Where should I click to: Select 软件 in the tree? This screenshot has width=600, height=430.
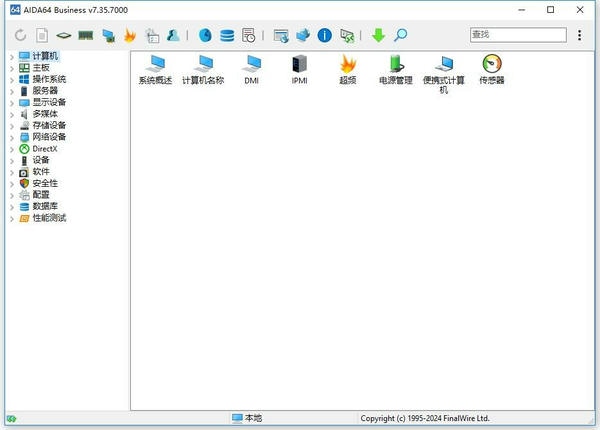[x=41, y=171]
